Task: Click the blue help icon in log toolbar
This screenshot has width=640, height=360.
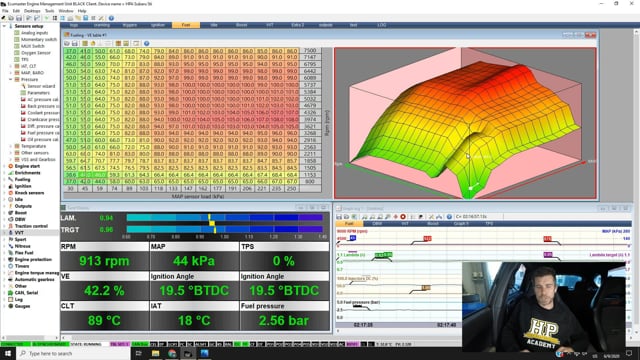Action: pos(449,217)
